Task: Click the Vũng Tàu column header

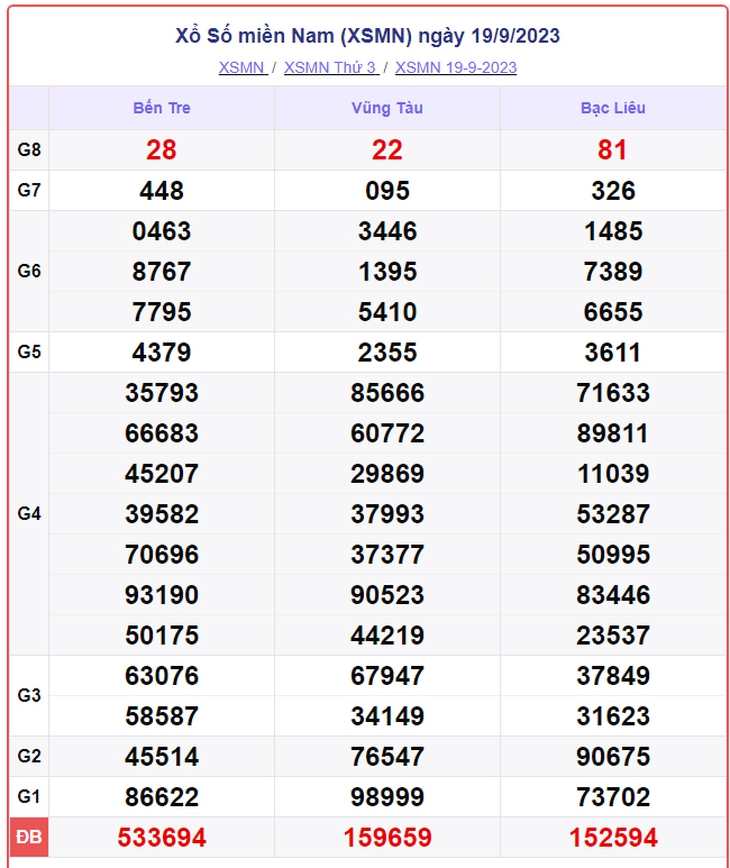Action: (387, 108)
